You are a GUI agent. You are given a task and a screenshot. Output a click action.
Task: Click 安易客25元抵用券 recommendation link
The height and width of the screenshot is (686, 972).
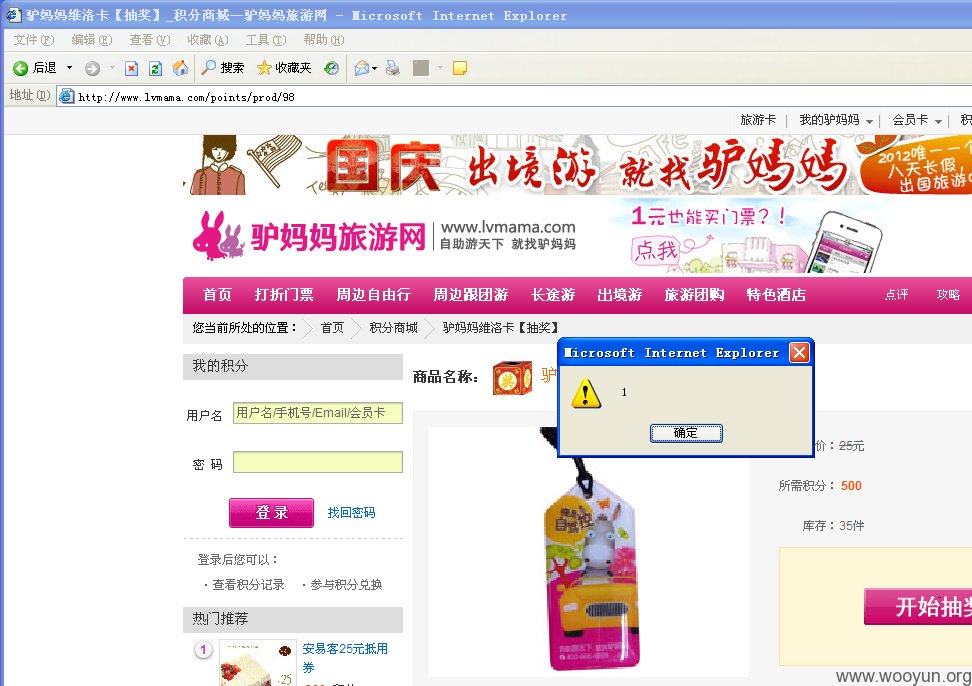[x=345, y=657]
